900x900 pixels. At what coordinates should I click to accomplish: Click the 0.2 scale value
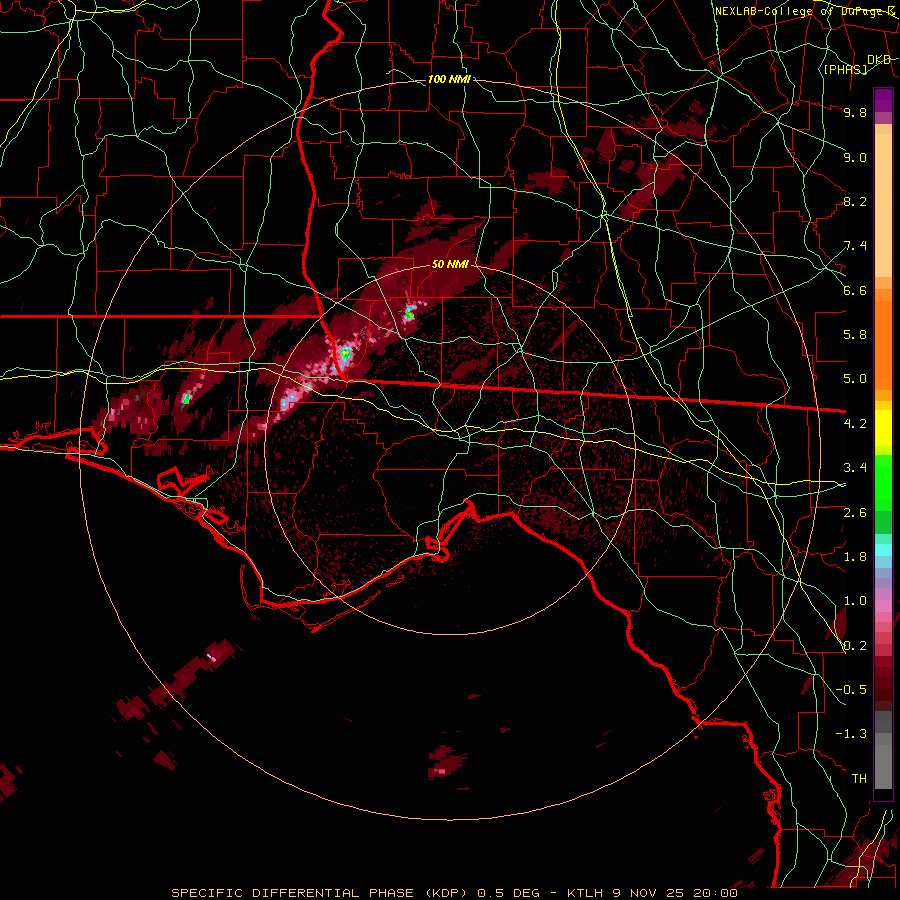tap(855, 646)
